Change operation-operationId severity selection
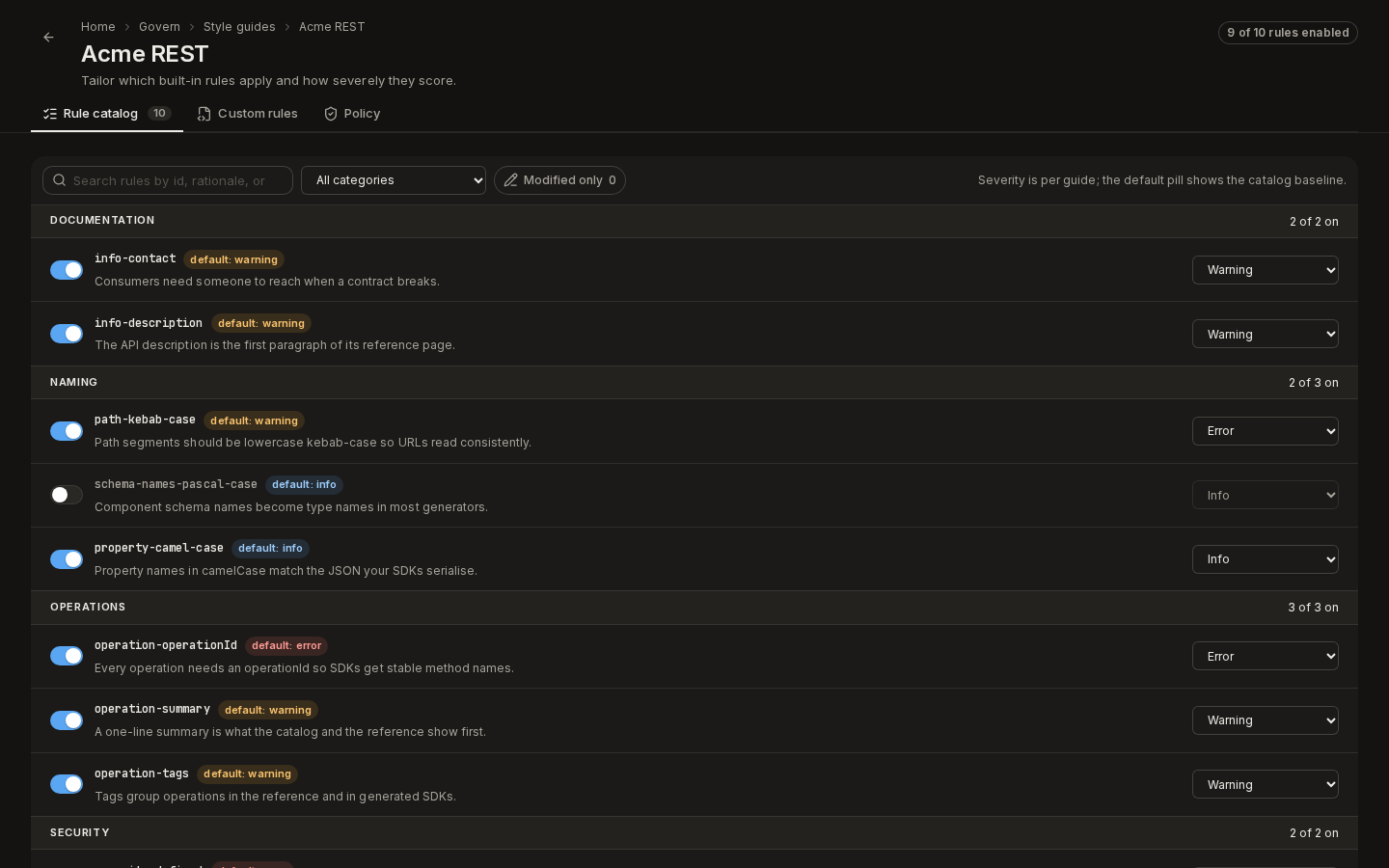Image resolution: width=1389 pixels, height=868 pixels. click(x=1266, y=656)
